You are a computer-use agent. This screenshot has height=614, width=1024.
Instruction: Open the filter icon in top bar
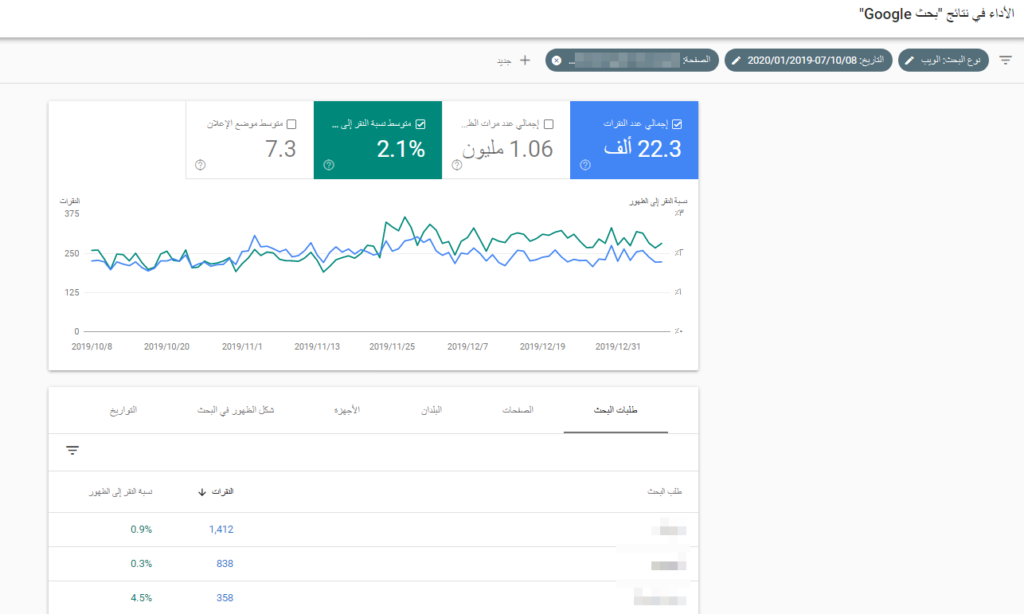tap(1005, 60)
